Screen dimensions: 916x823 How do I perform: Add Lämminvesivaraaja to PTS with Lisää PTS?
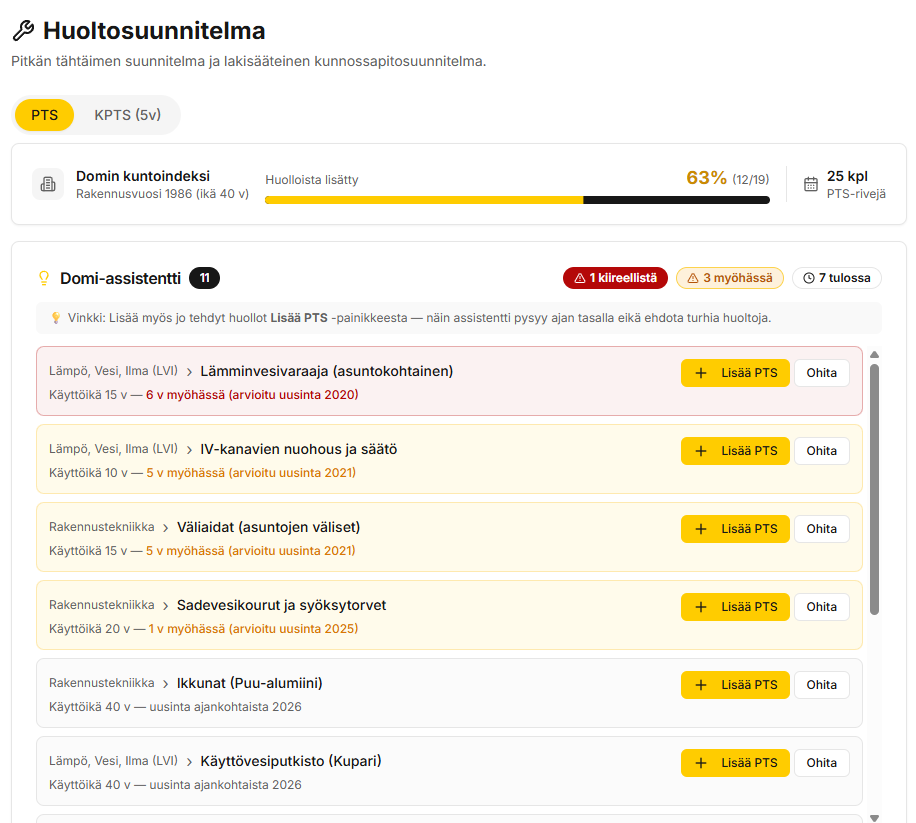point(735,373)
